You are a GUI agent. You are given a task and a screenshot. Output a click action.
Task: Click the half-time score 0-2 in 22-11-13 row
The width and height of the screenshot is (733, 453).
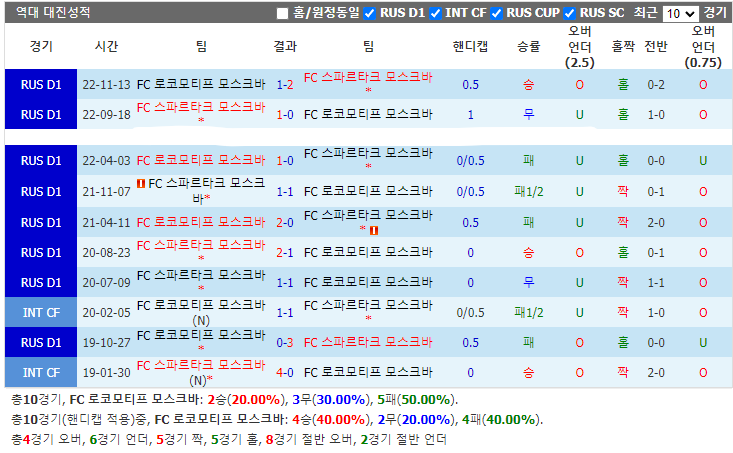(x=656, y=85)
